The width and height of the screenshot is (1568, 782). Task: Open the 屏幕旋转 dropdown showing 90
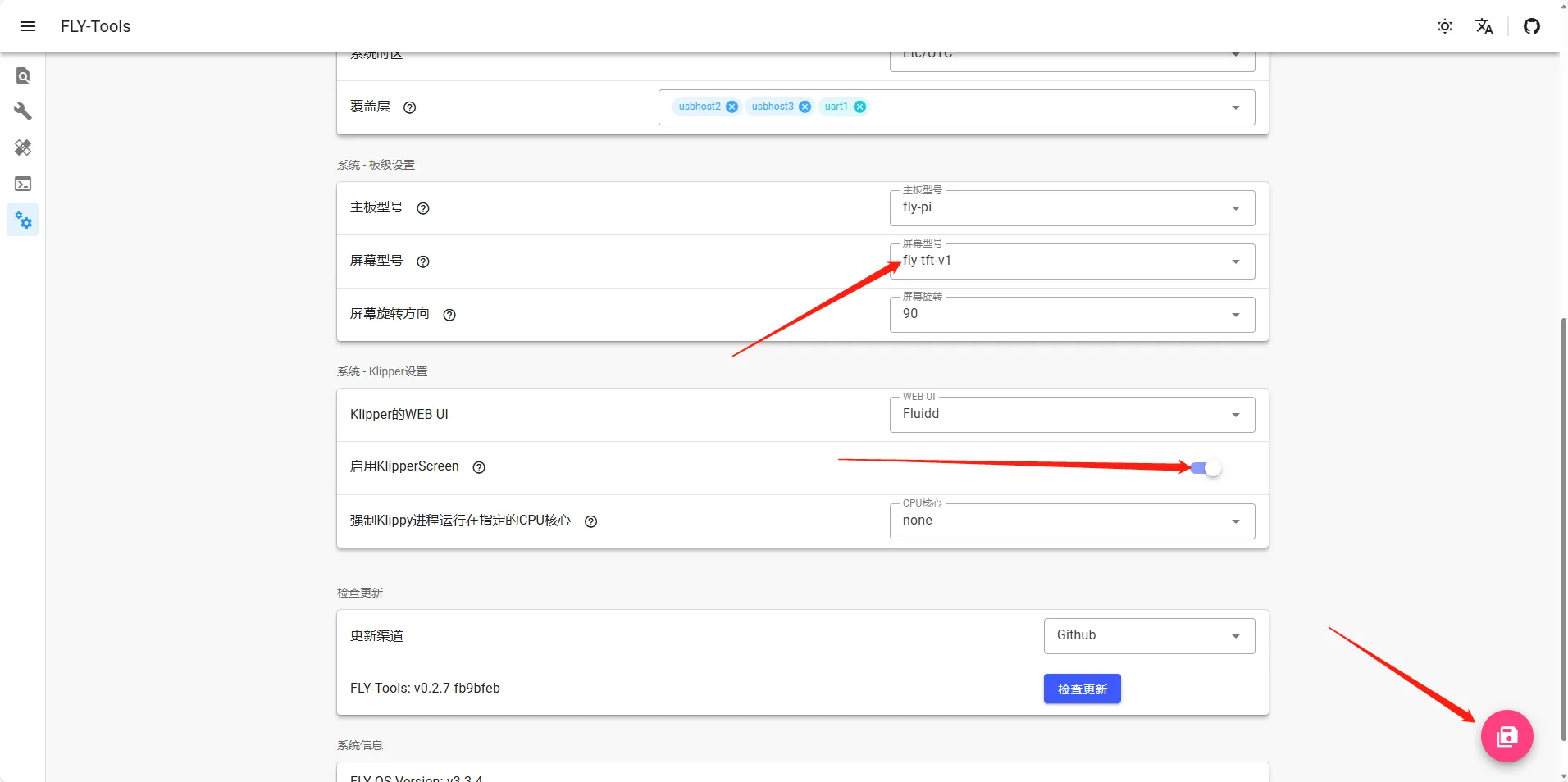1072,315
